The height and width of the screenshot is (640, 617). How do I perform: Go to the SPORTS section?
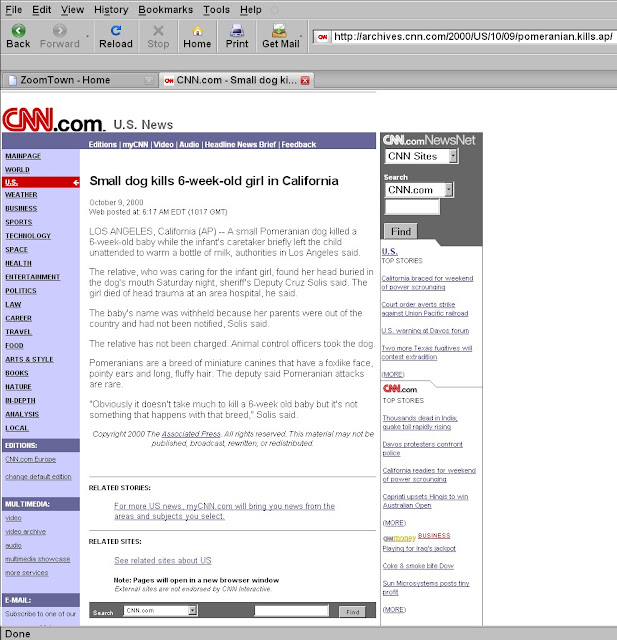pos(19,222)
